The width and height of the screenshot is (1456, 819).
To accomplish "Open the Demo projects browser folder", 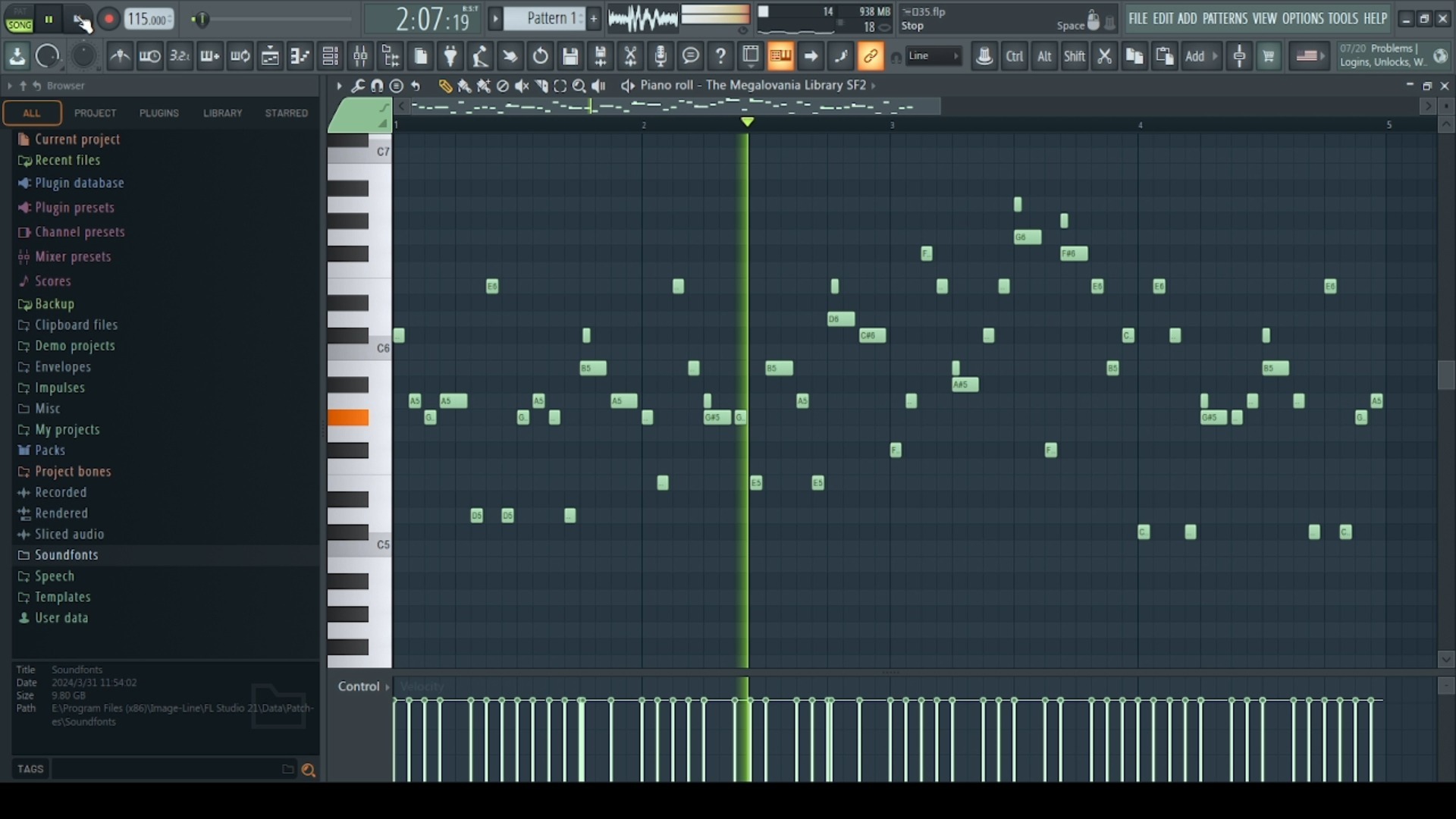I will pos(75,346).
